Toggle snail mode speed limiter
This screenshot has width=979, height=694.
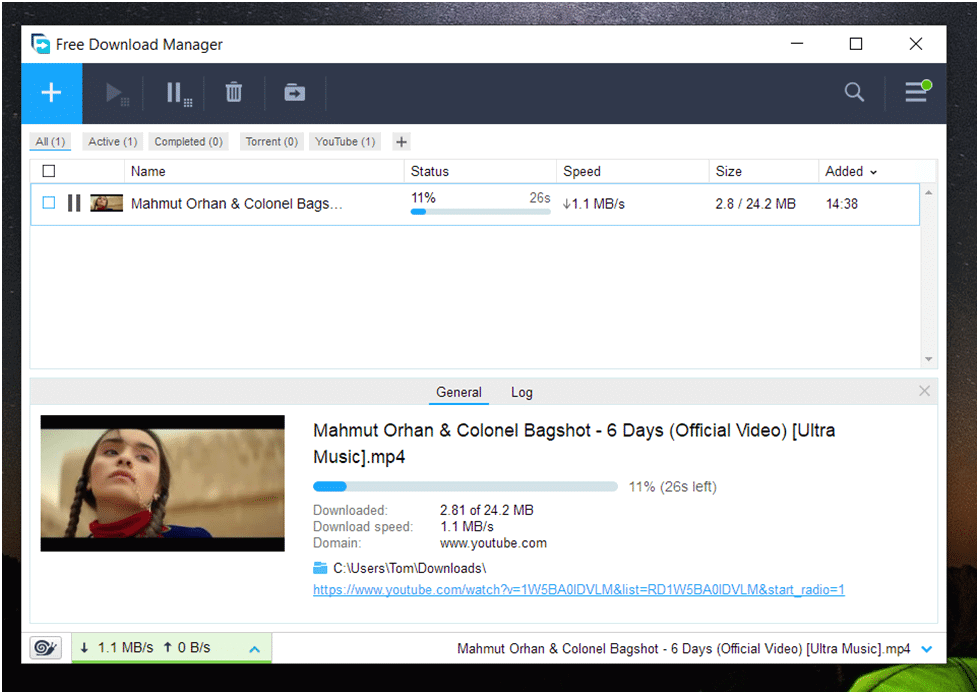(x=46, y=648)
